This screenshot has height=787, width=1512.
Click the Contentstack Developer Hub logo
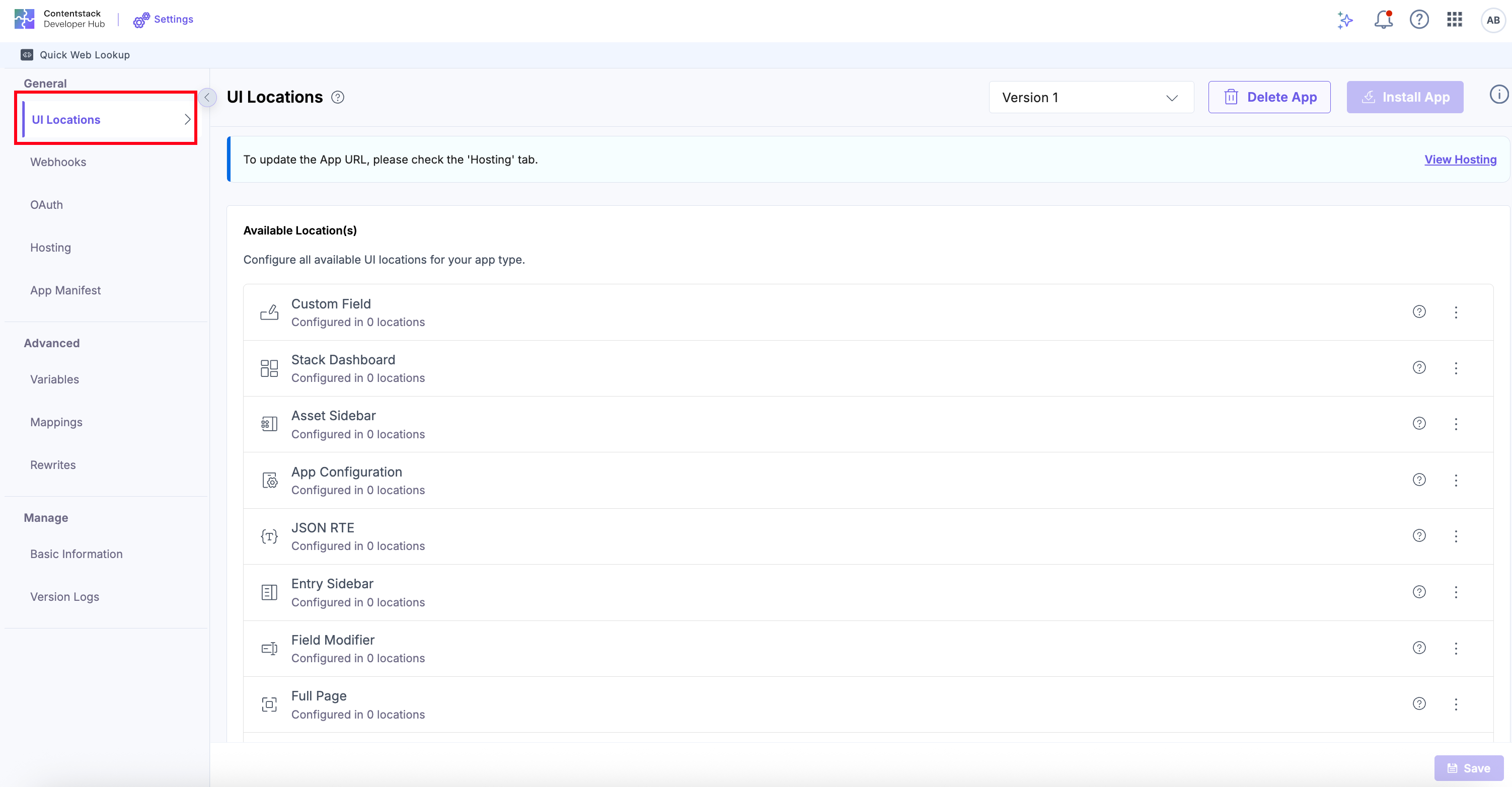pyautogui.click(x=25, y=19)
